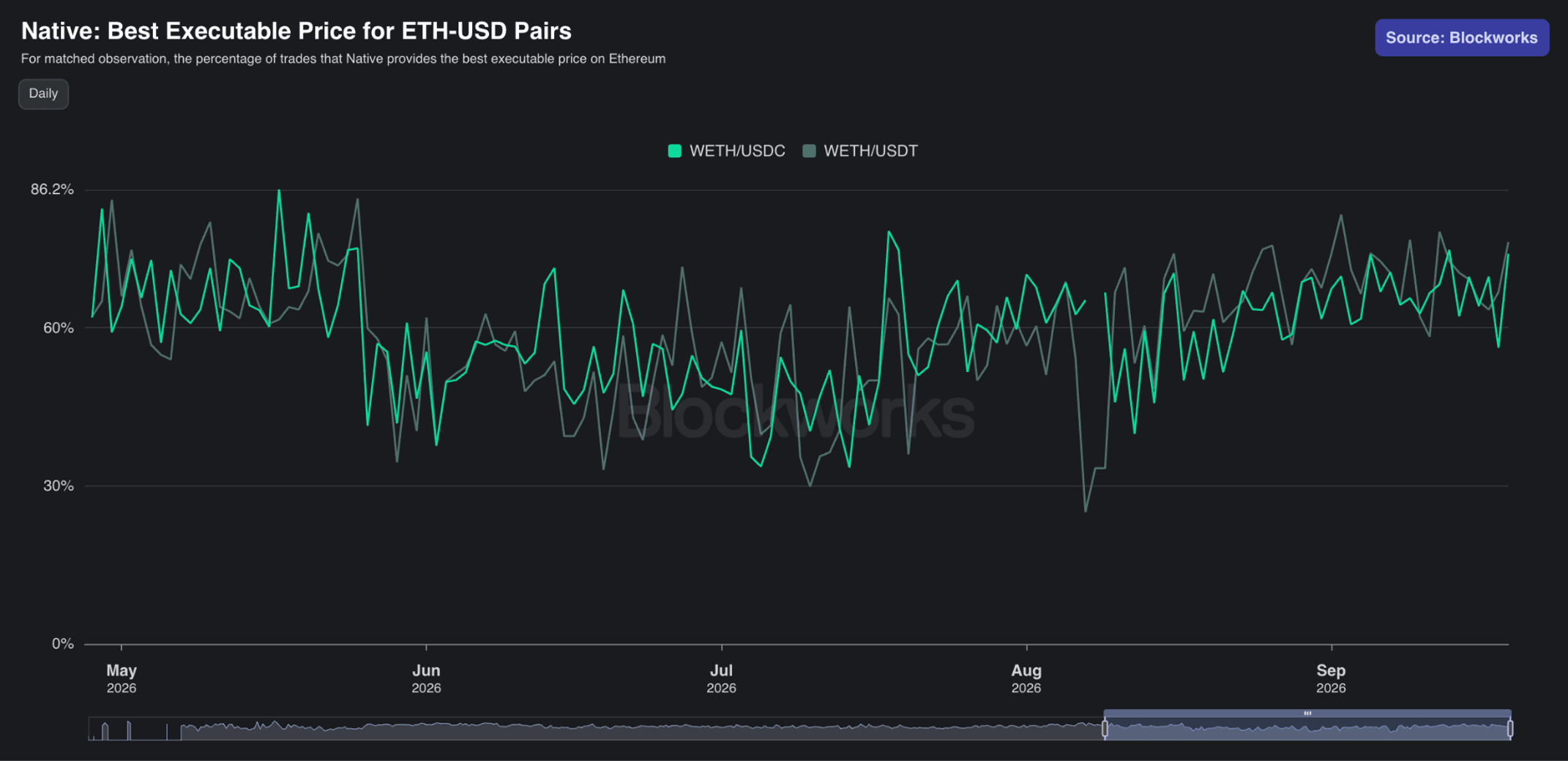Viewport: 1568px width, 761px height.
Task: Toggle WETH/USDT series gray legend swatch
Action: 809,151
